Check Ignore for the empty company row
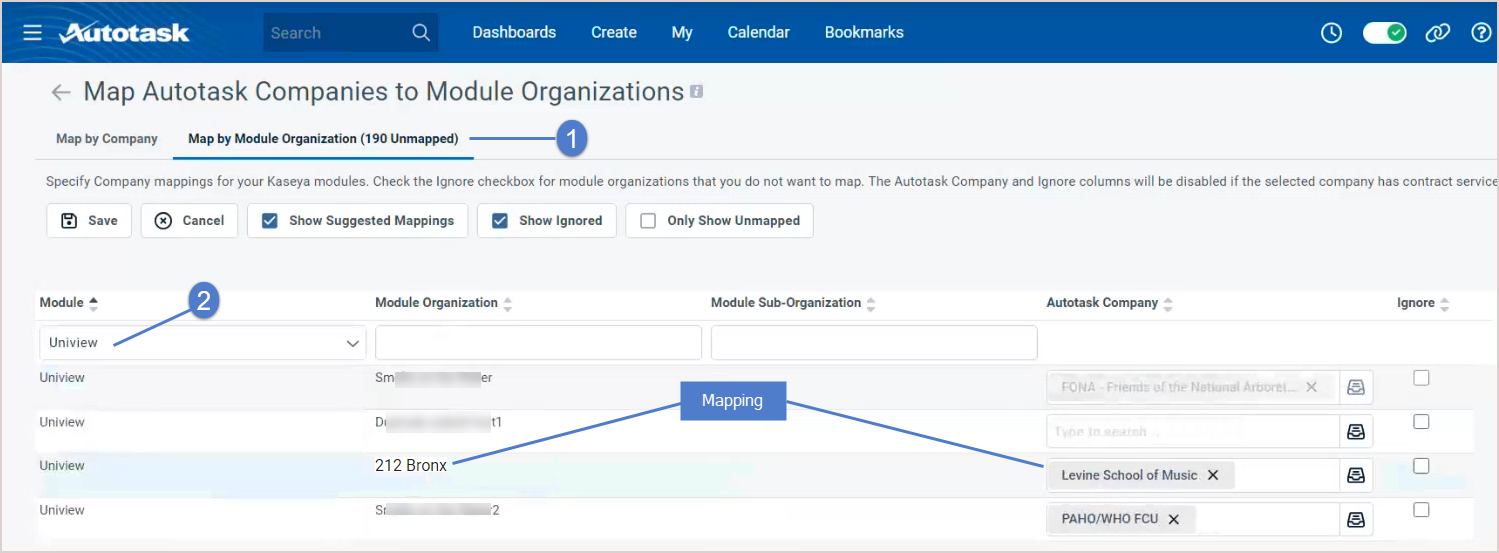 pyautogui.click(x=1421, y=421)
